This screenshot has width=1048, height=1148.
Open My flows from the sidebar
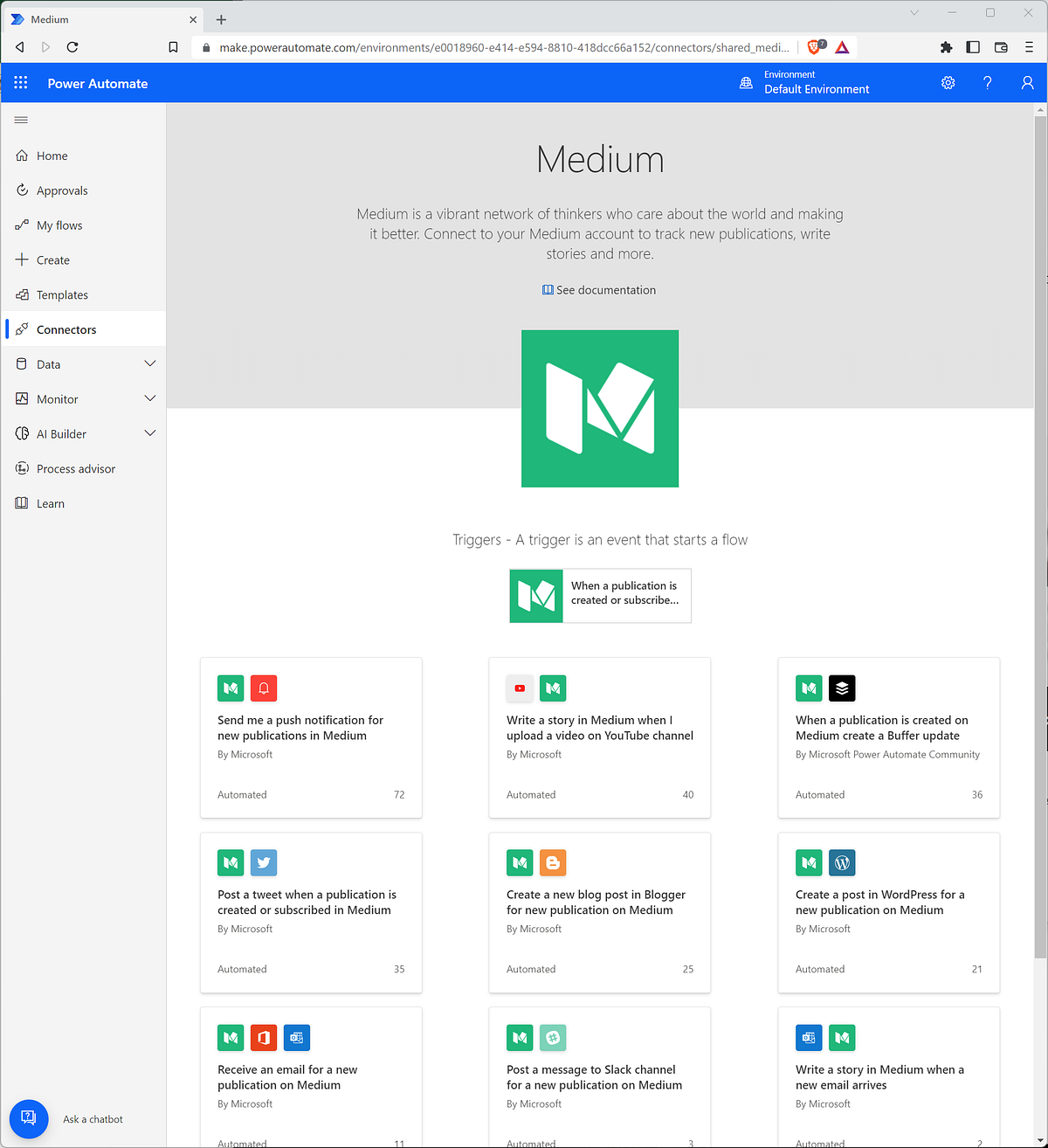[59, 225]
